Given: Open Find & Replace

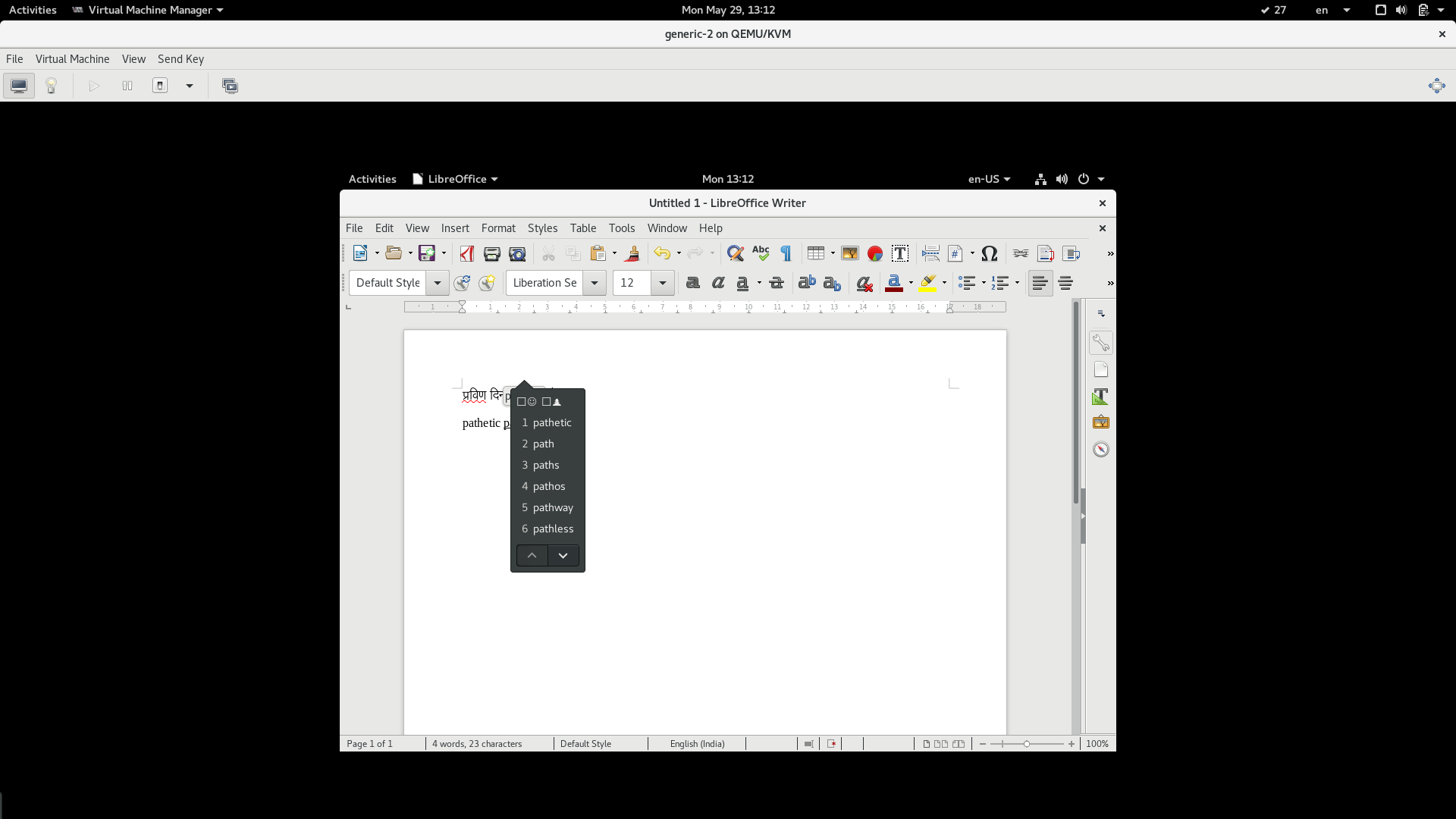Looking at the screenshot, I should 735,253.
